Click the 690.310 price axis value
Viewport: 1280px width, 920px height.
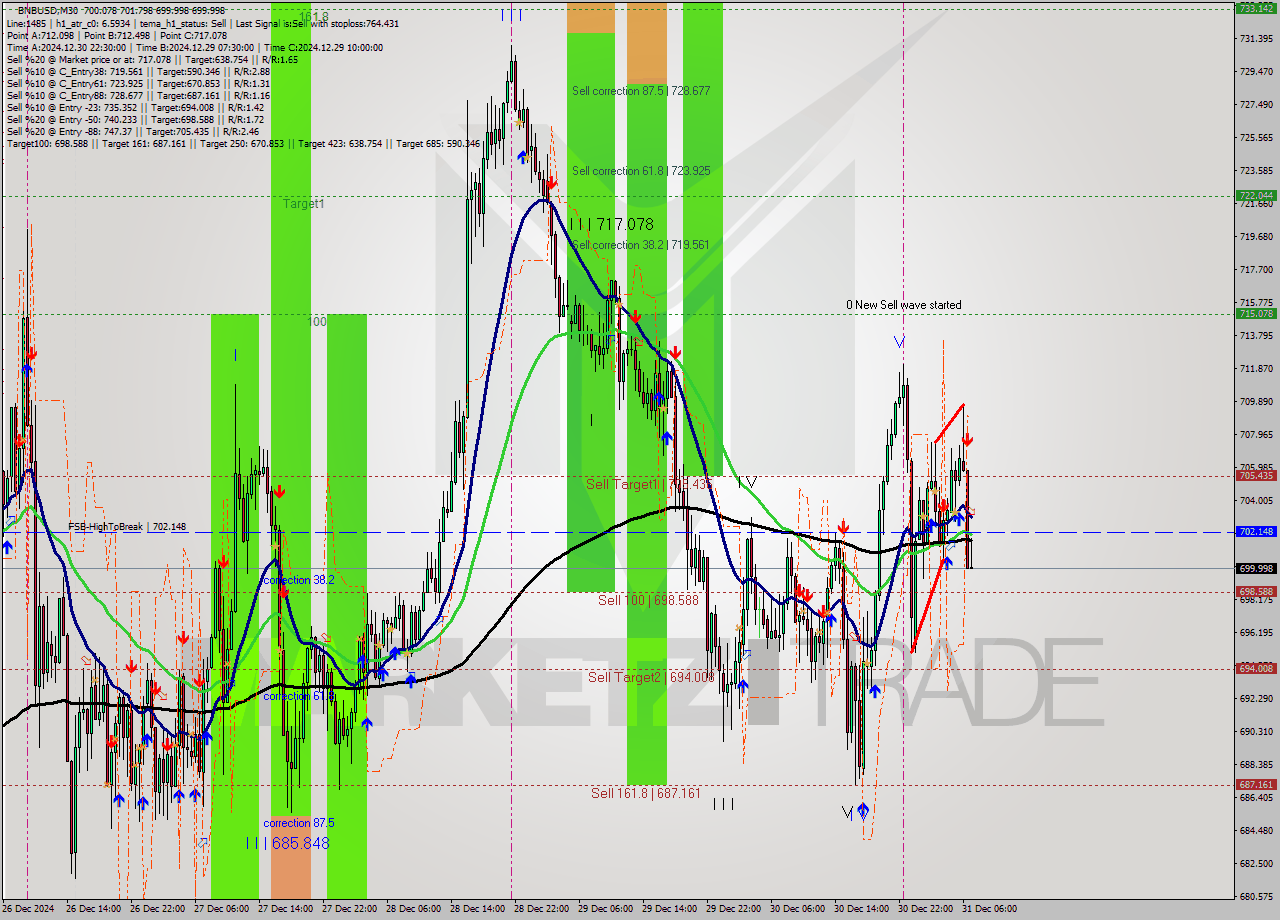coord(1256,731)
